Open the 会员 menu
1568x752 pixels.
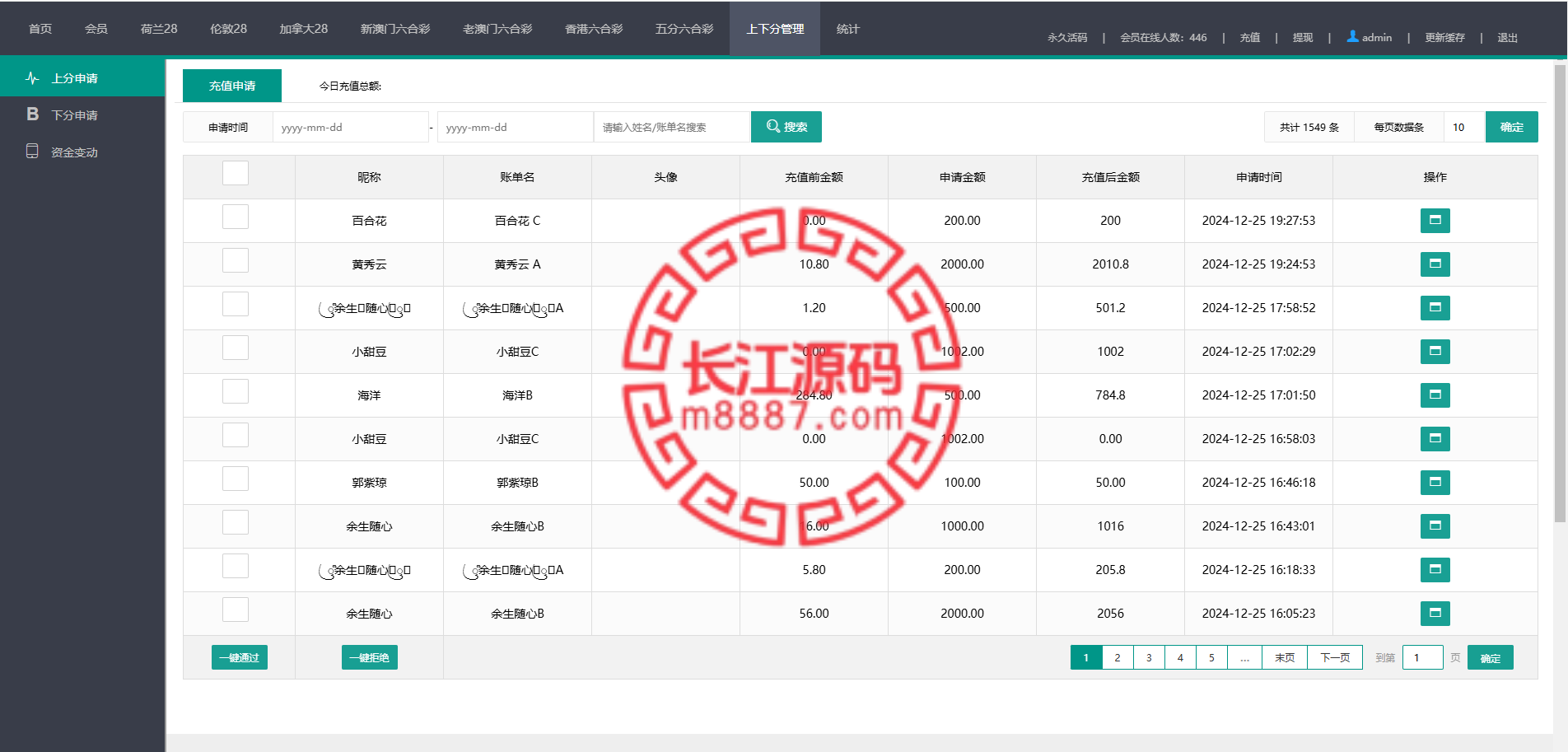(96, 29)
